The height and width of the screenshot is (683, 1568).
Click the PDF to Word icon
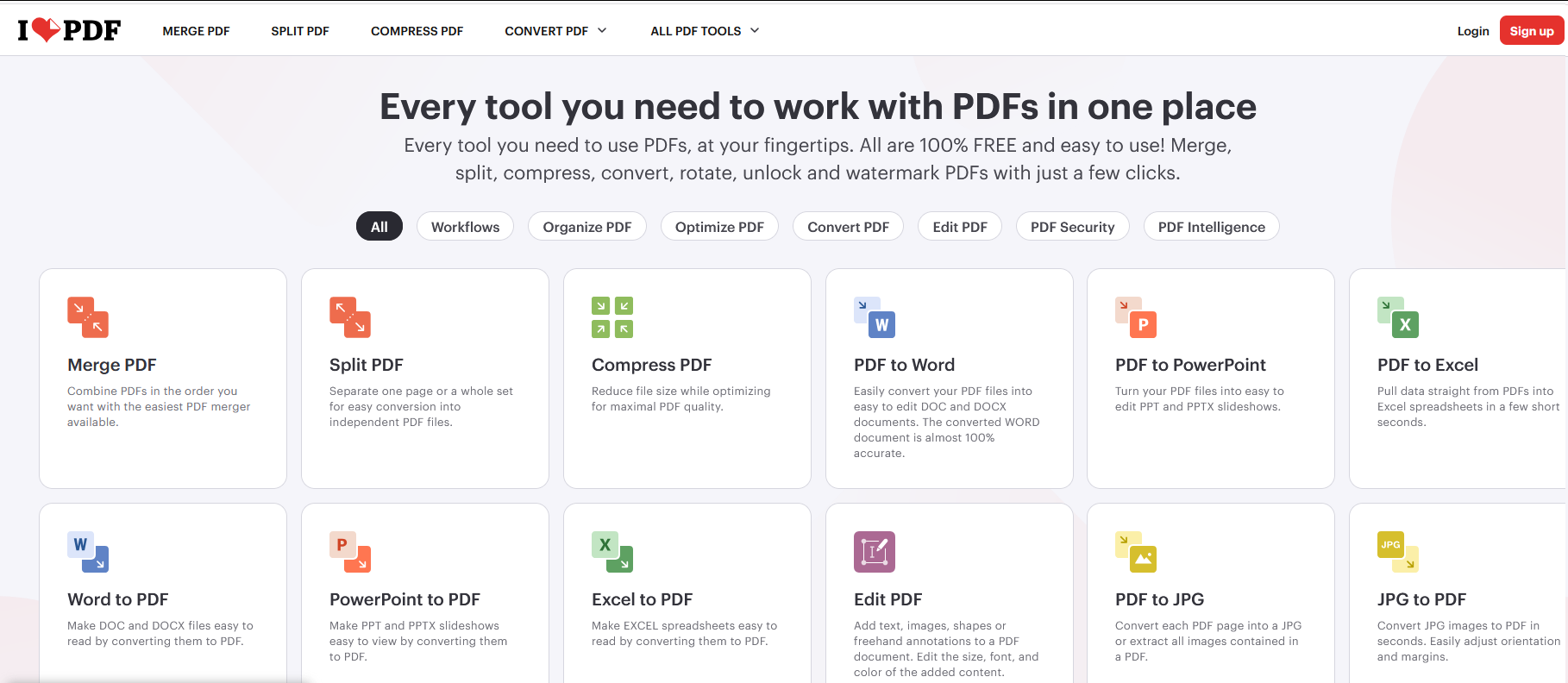click(875, 317)
